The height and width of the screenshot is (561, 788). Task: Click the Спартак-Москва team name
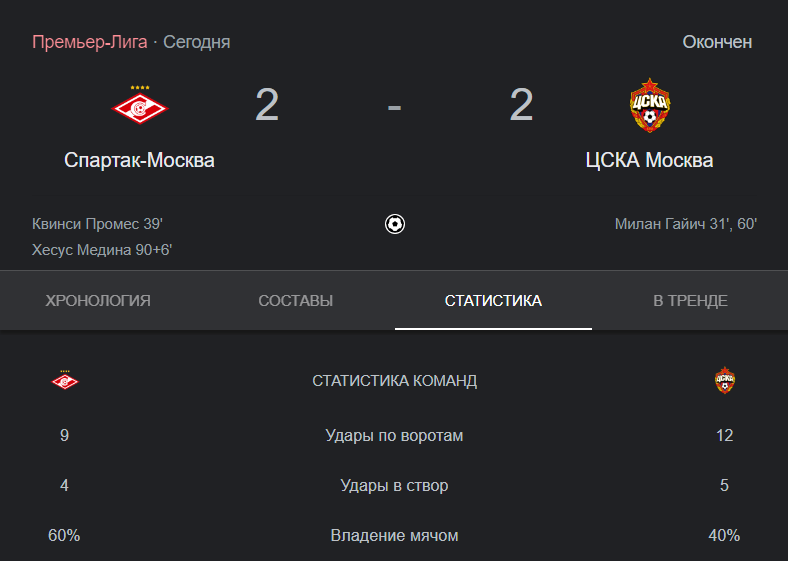pos(139,160)
